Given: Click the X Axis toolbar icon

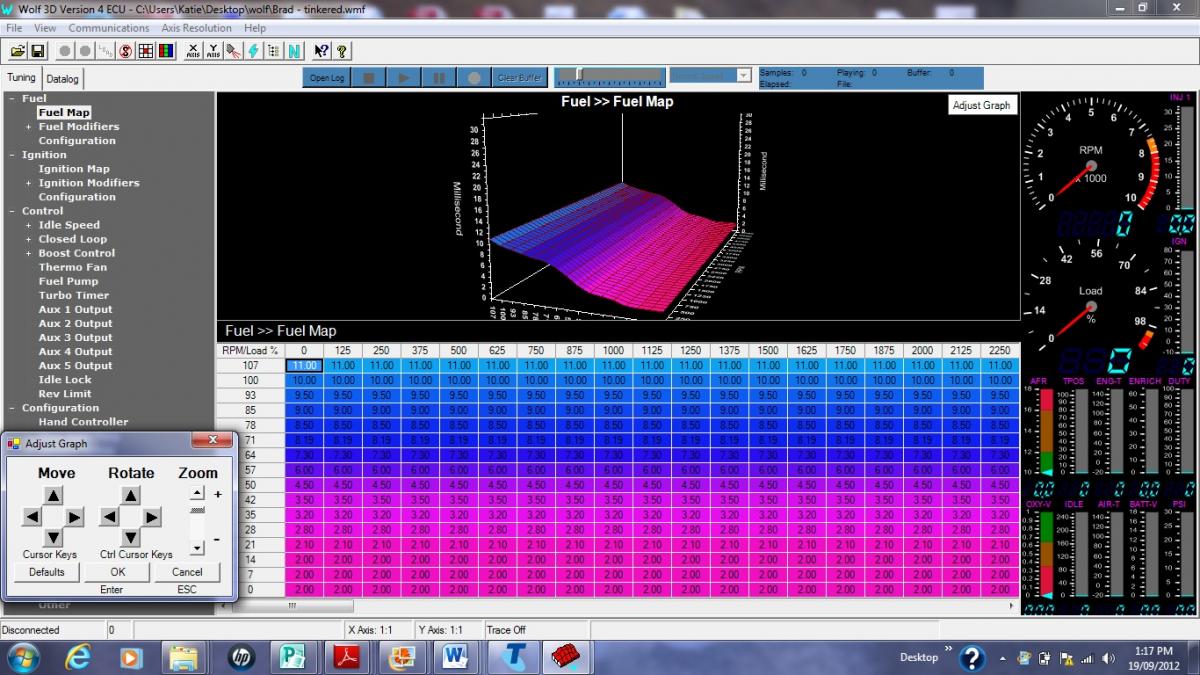Looking at the screenshot, I should coord(193,51).
